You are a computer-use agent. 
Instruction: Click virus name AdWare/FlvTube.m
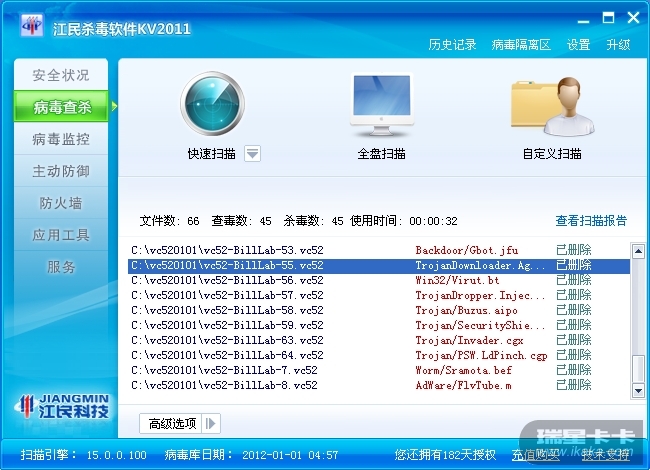[x=463, y=385]
